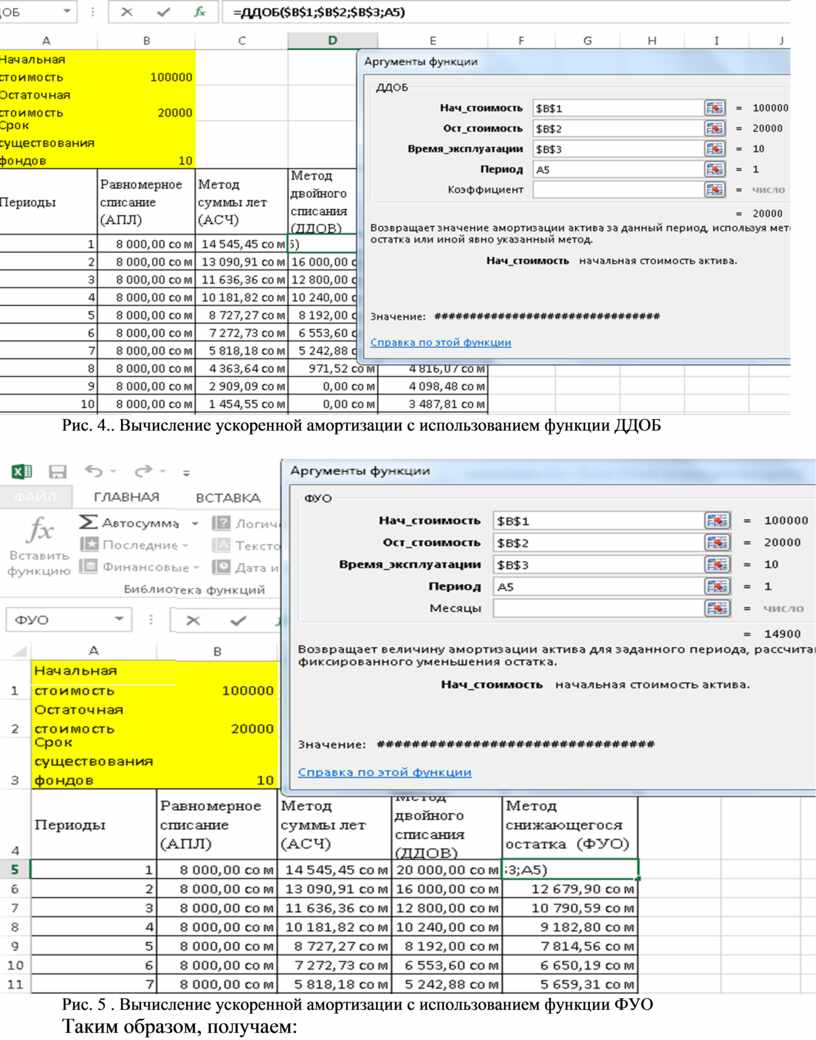Viewport: 816px width, 1040px height.
Task: Open the name box dropdown showing ОБ
Action: (x=67, y=12)
